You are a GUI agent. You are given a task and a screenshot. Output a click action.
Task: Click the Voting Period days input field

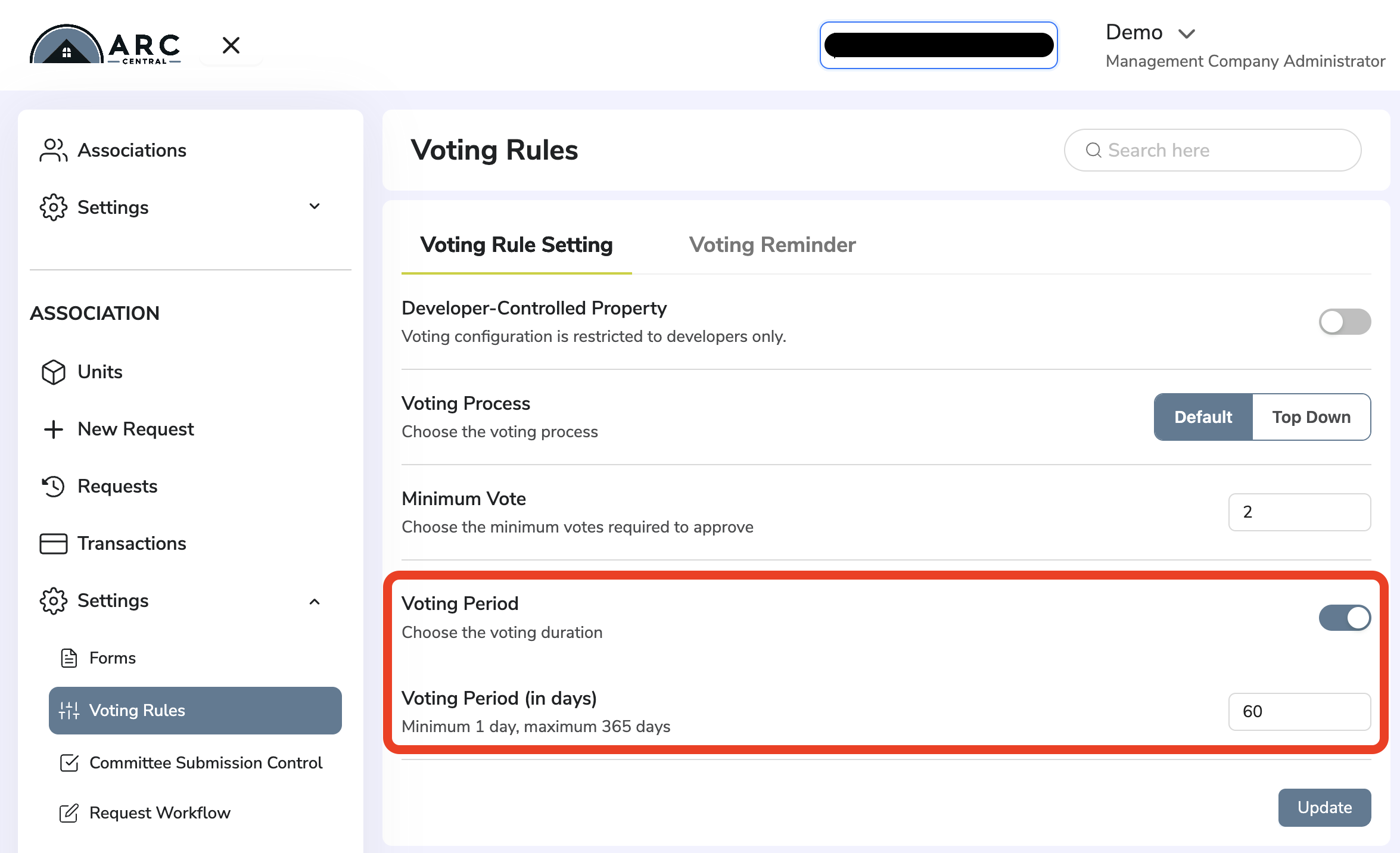pyautogui.click(x=1299, y=711)
